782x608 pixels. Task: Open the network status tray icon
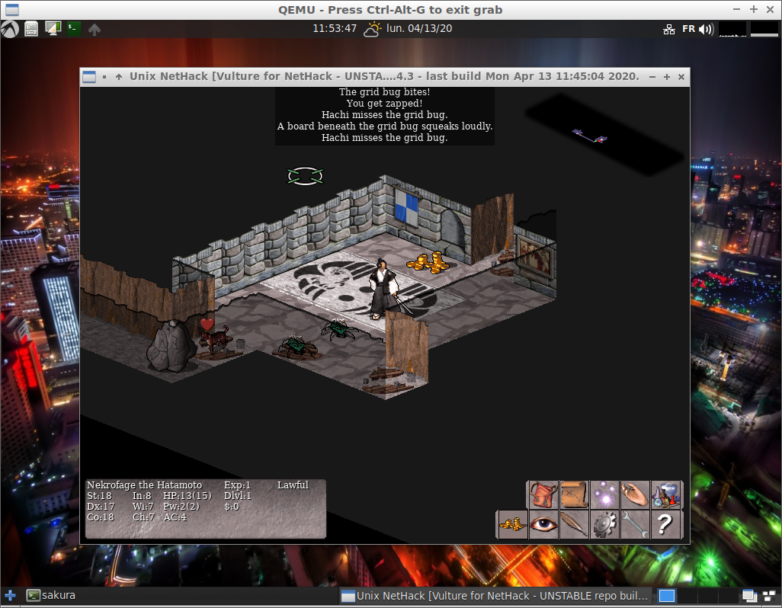(669, 29)
